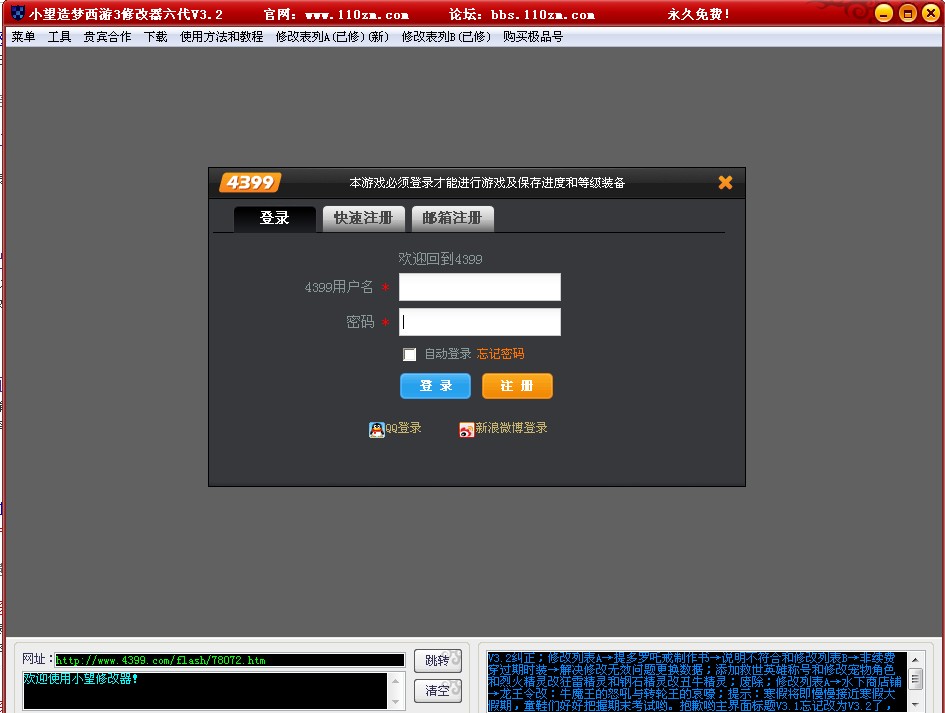
Task: Click the 欢迎回到4399 welcome text
Action: (440, 259)
